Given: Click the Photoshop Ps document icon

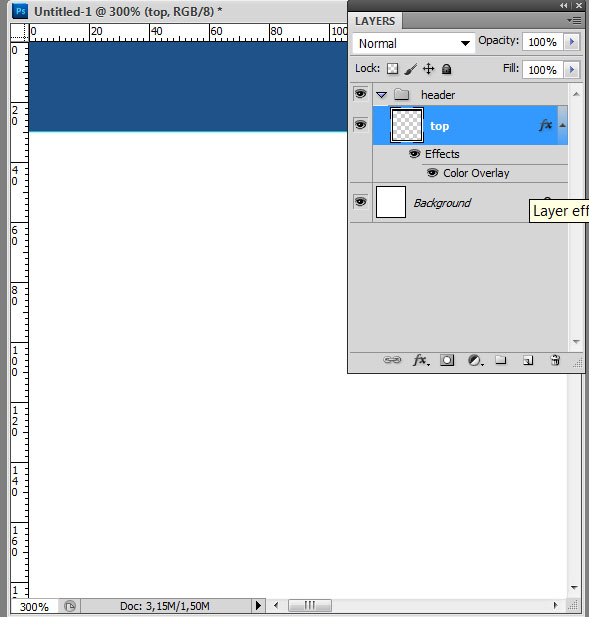Looking at the screenshot, I should [20, 11].
